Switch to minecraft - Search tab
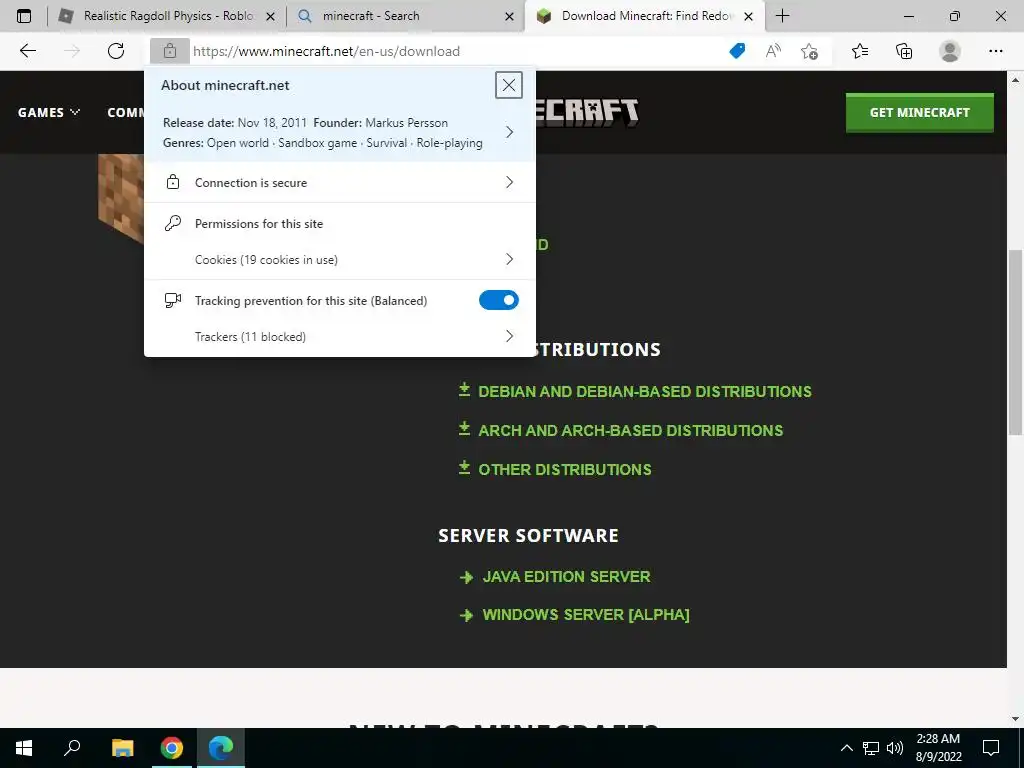This screenshot has height=768, width=1024. click(405, 16)
